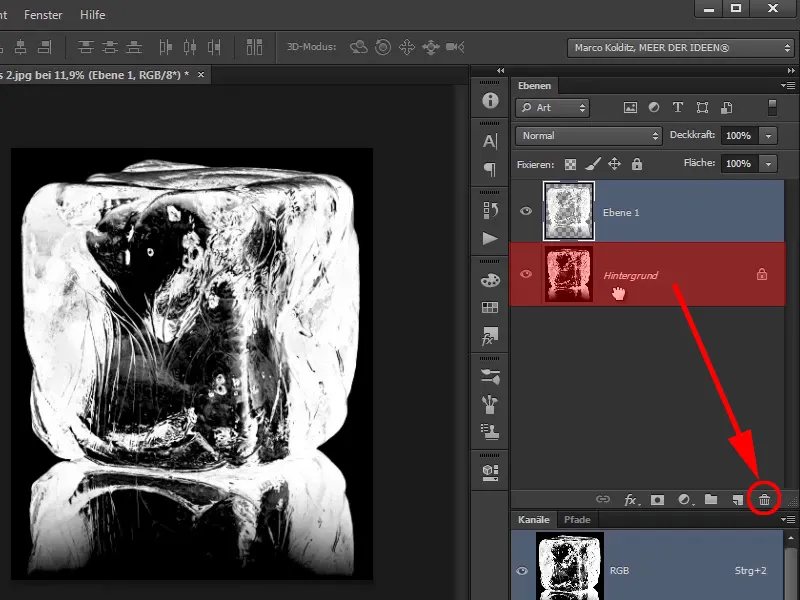Distribute left edges icon

tap(165, 47)
